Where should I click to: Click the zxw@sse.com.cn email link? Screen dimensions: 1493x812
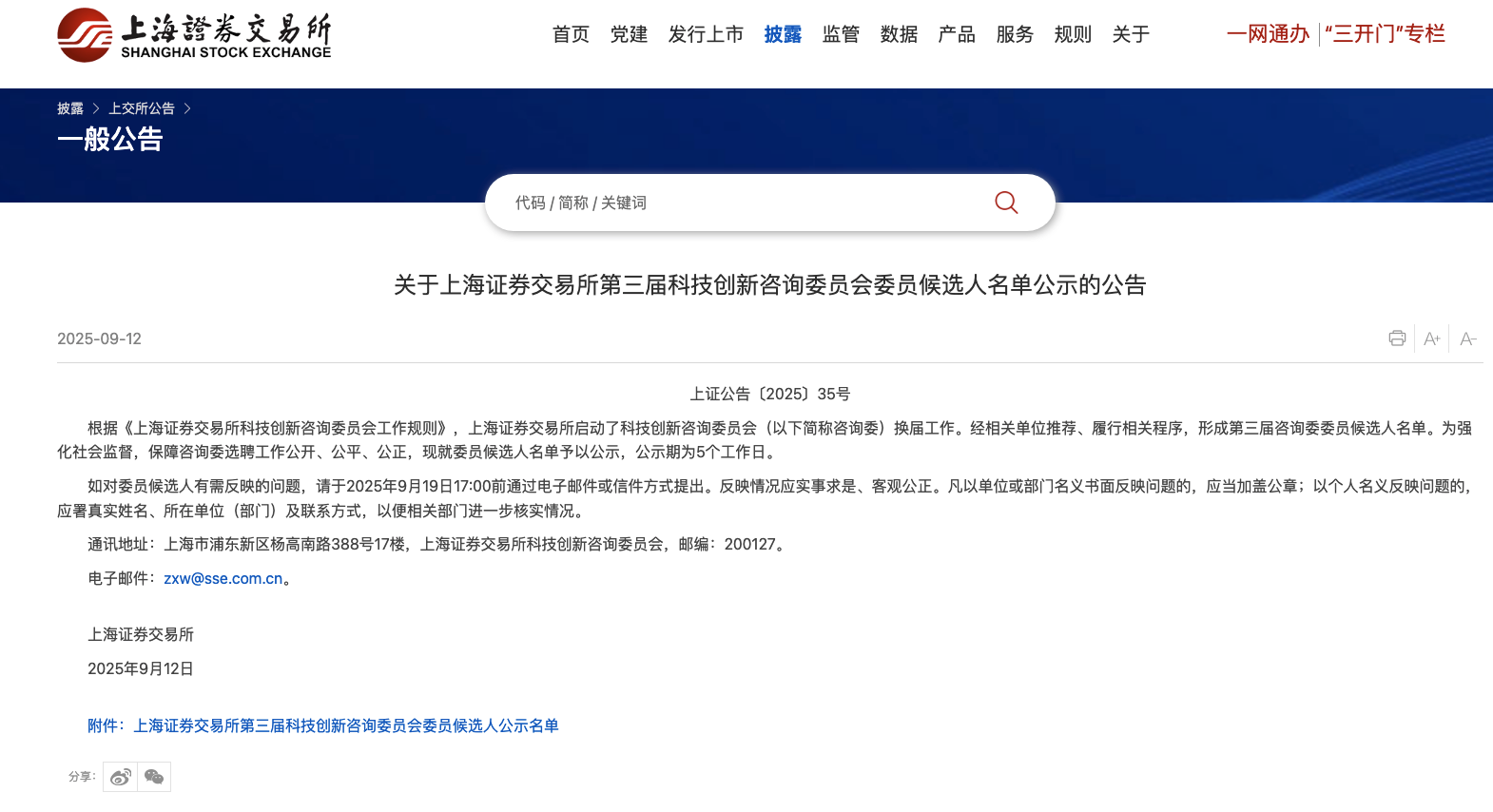223,578
